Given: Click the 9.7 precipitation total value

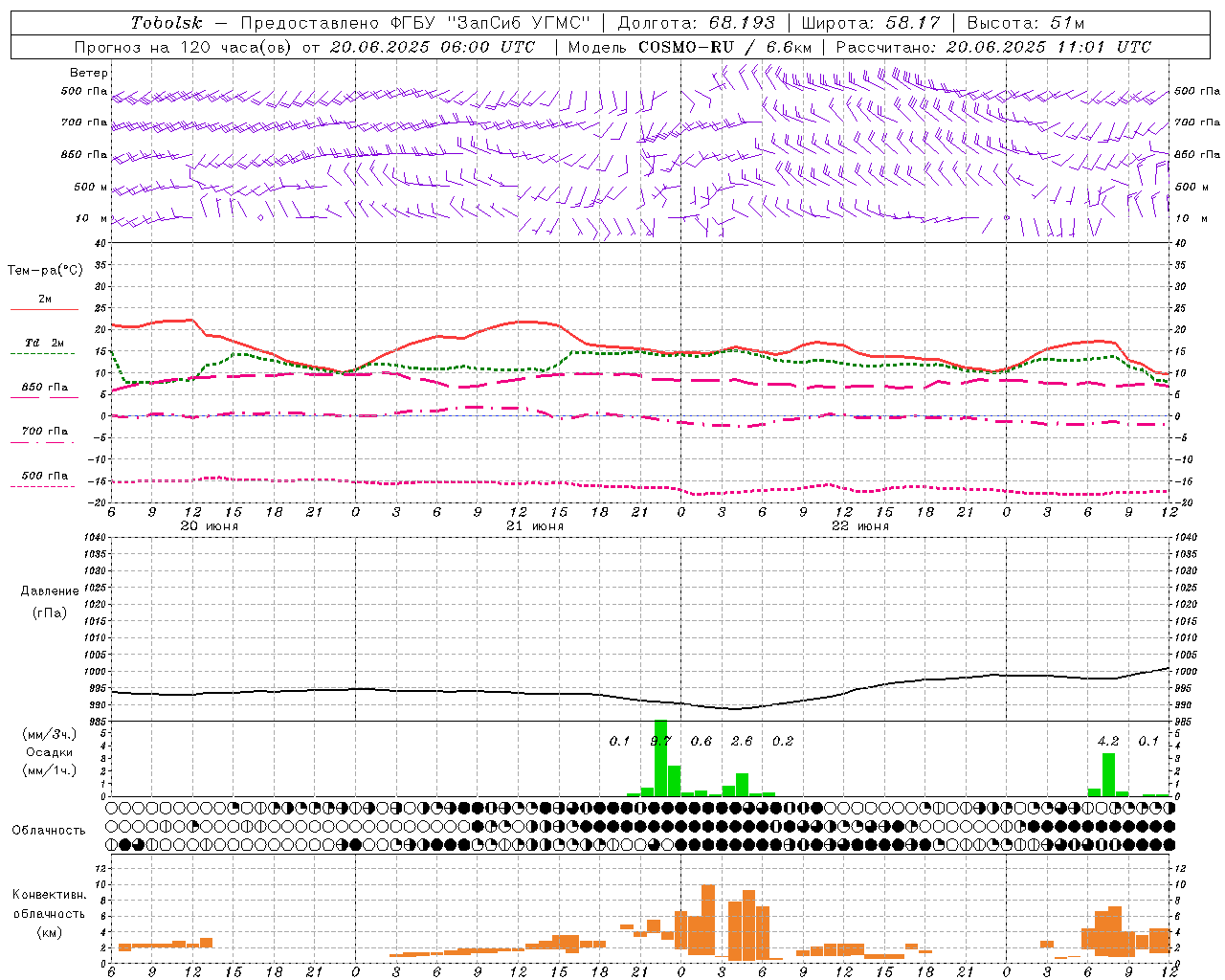Looking at the screenshot, I should pos(660,742).
